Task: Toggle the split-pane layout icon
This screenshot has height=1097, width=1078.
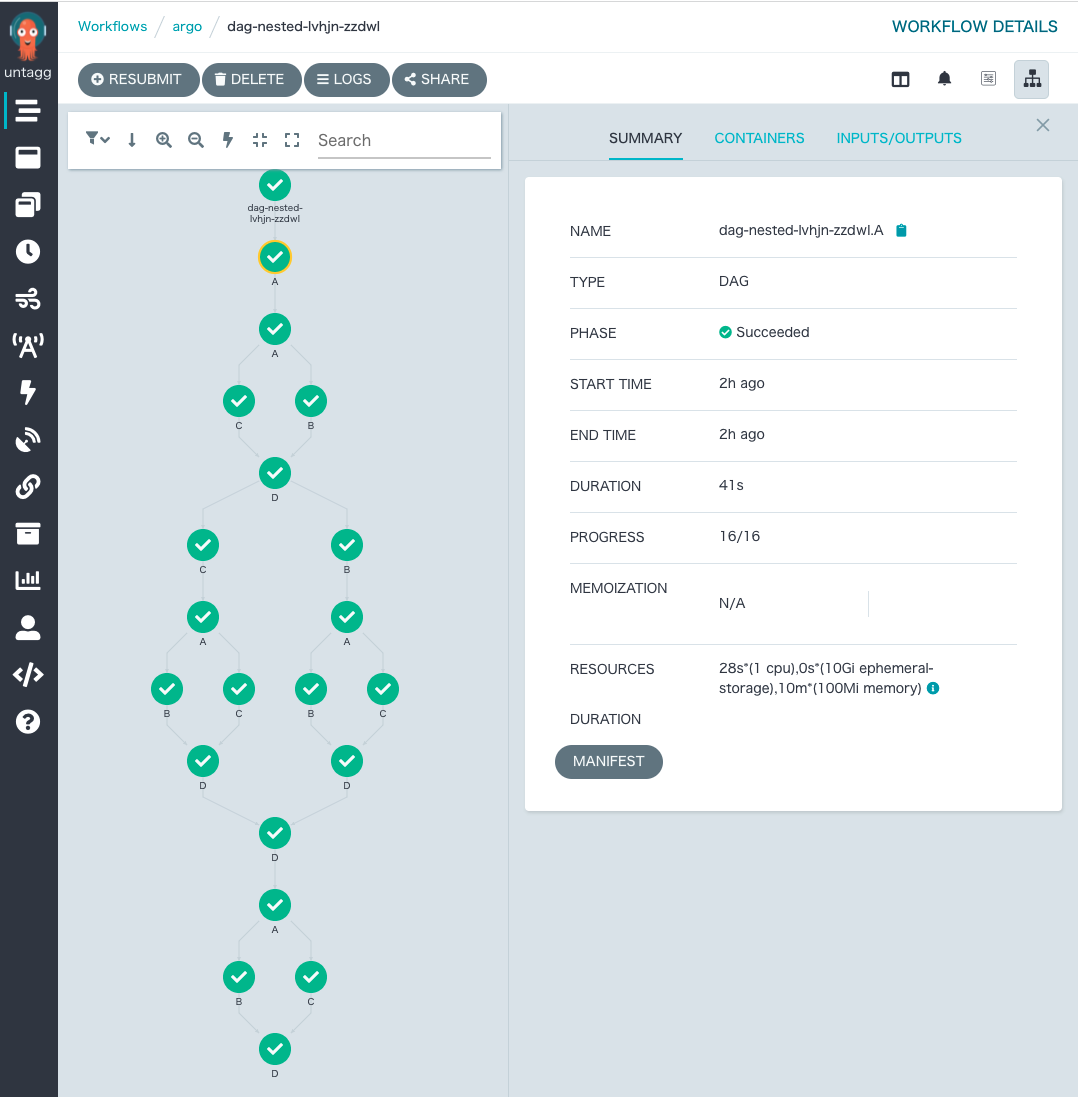Action: tap(900, 78)
